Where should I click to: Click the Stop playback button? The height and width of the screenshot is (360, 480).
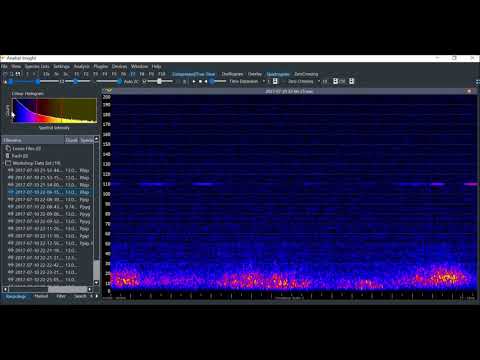click(200, 81)
